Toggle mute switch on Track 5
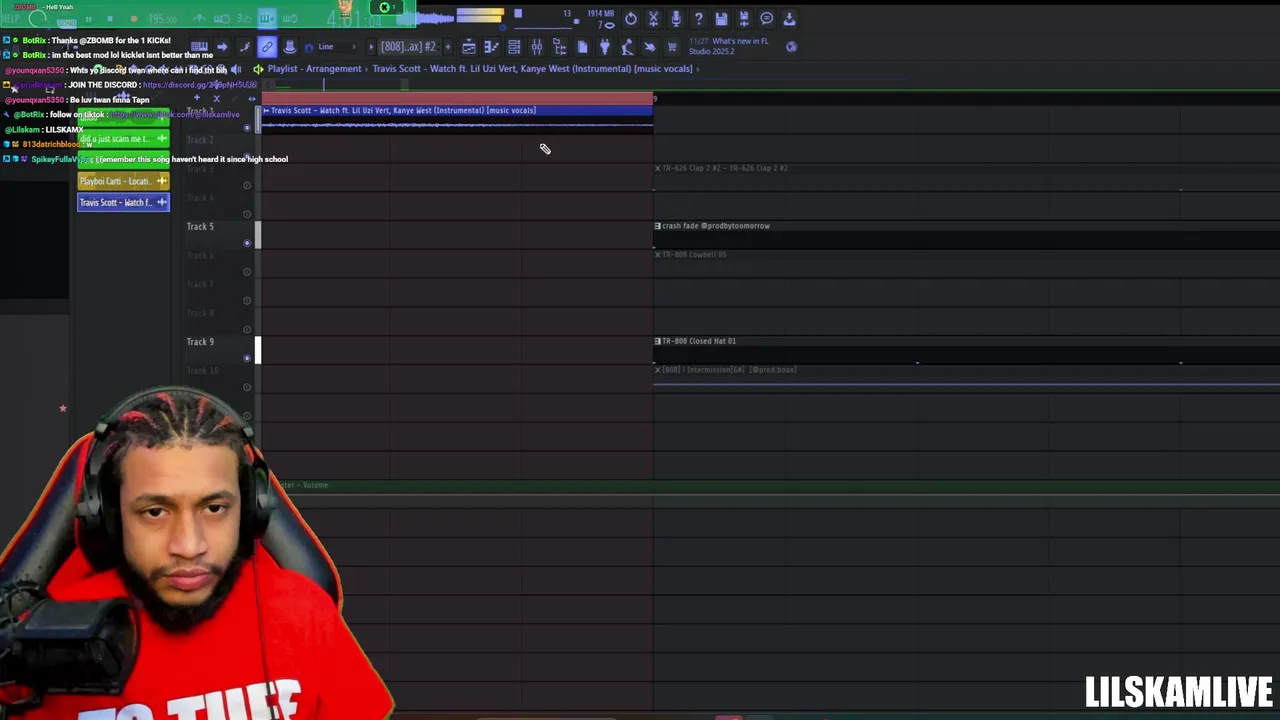 [x=247, y=242]
